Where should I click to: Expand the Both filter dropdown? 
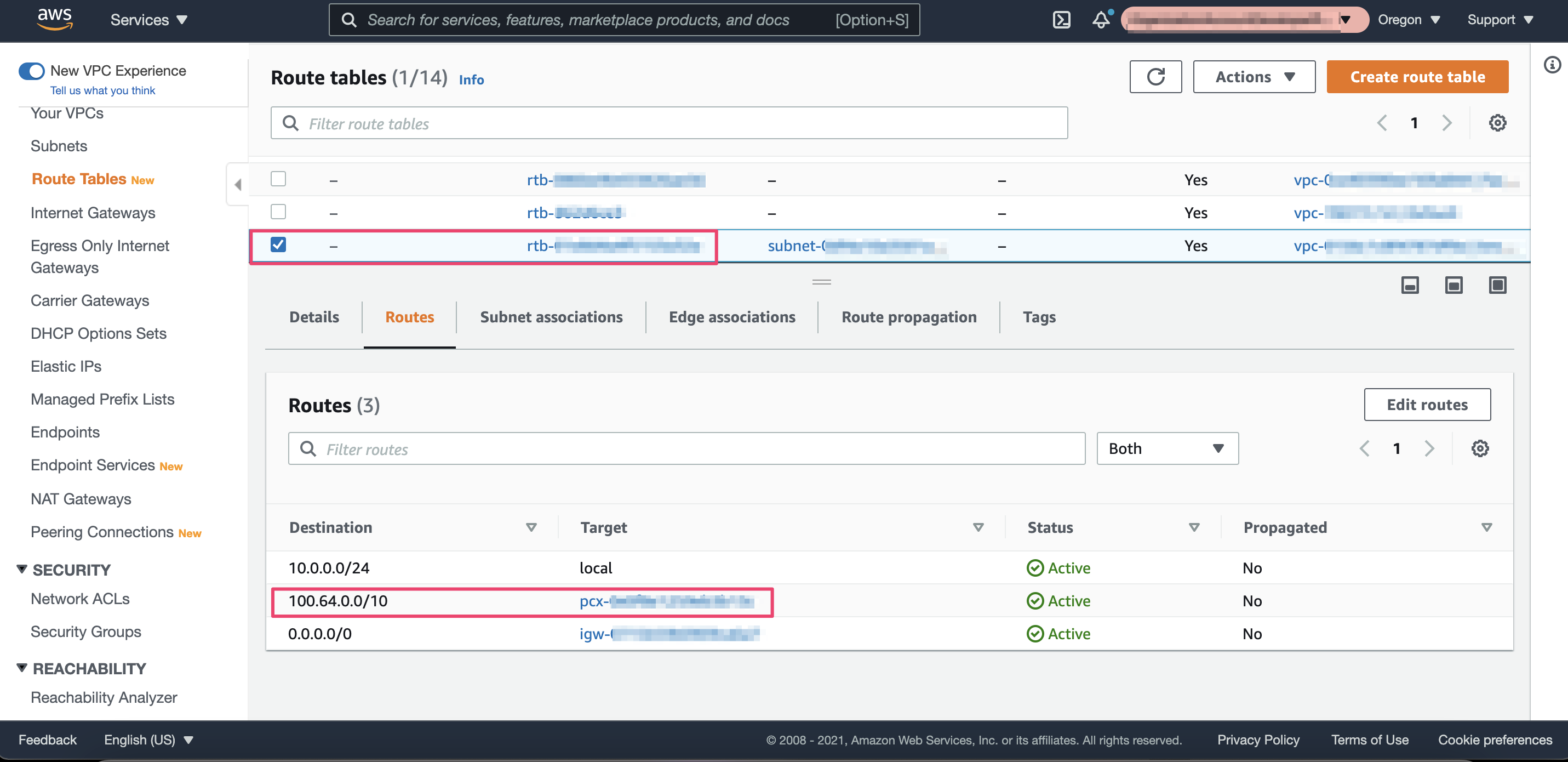point(1167,449)
